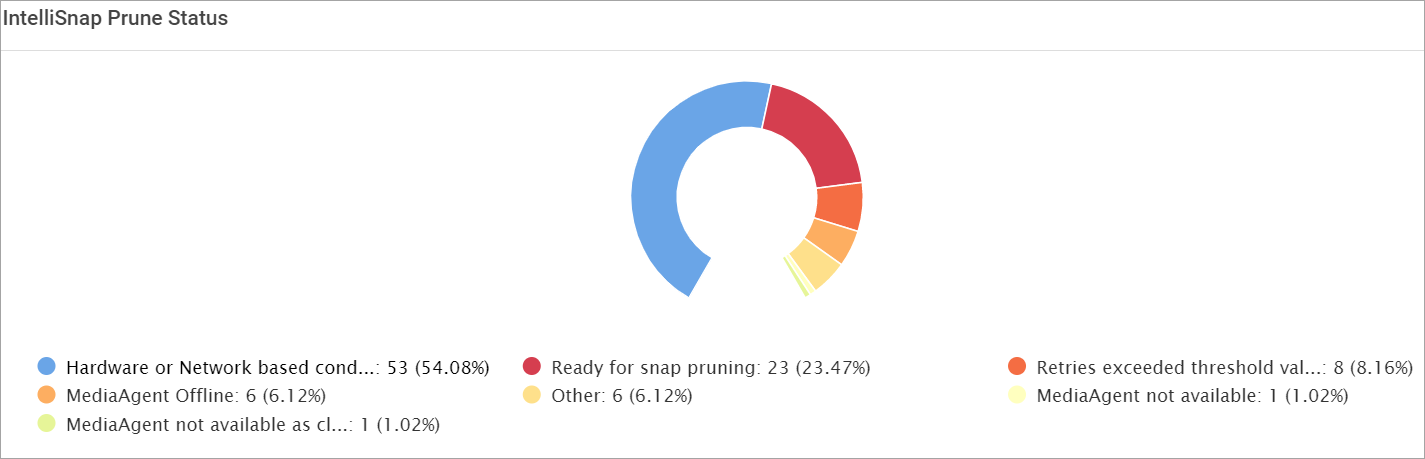Click the pale yellow MediaAgent not available dot

tap(1018, 395)
